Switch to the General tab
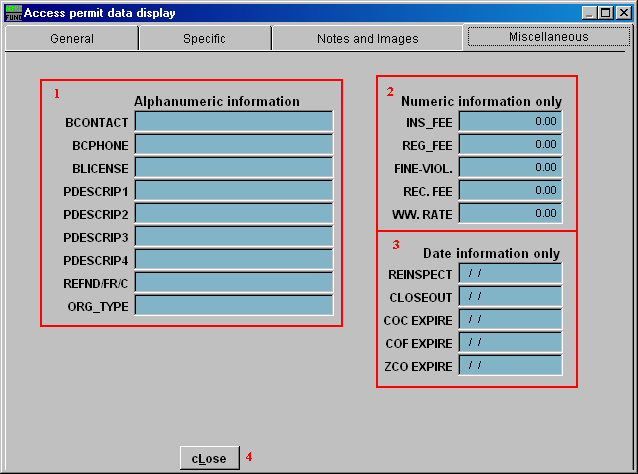Screen dimensions: 638x474 point(72,39)
